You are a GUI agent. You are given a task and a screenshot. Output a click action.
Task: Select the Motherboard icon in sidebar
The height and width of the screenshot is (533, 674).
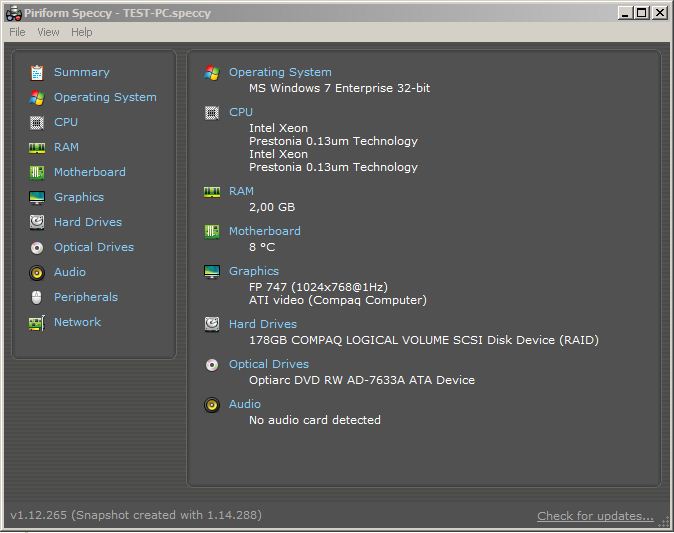(x=37, y=173)
